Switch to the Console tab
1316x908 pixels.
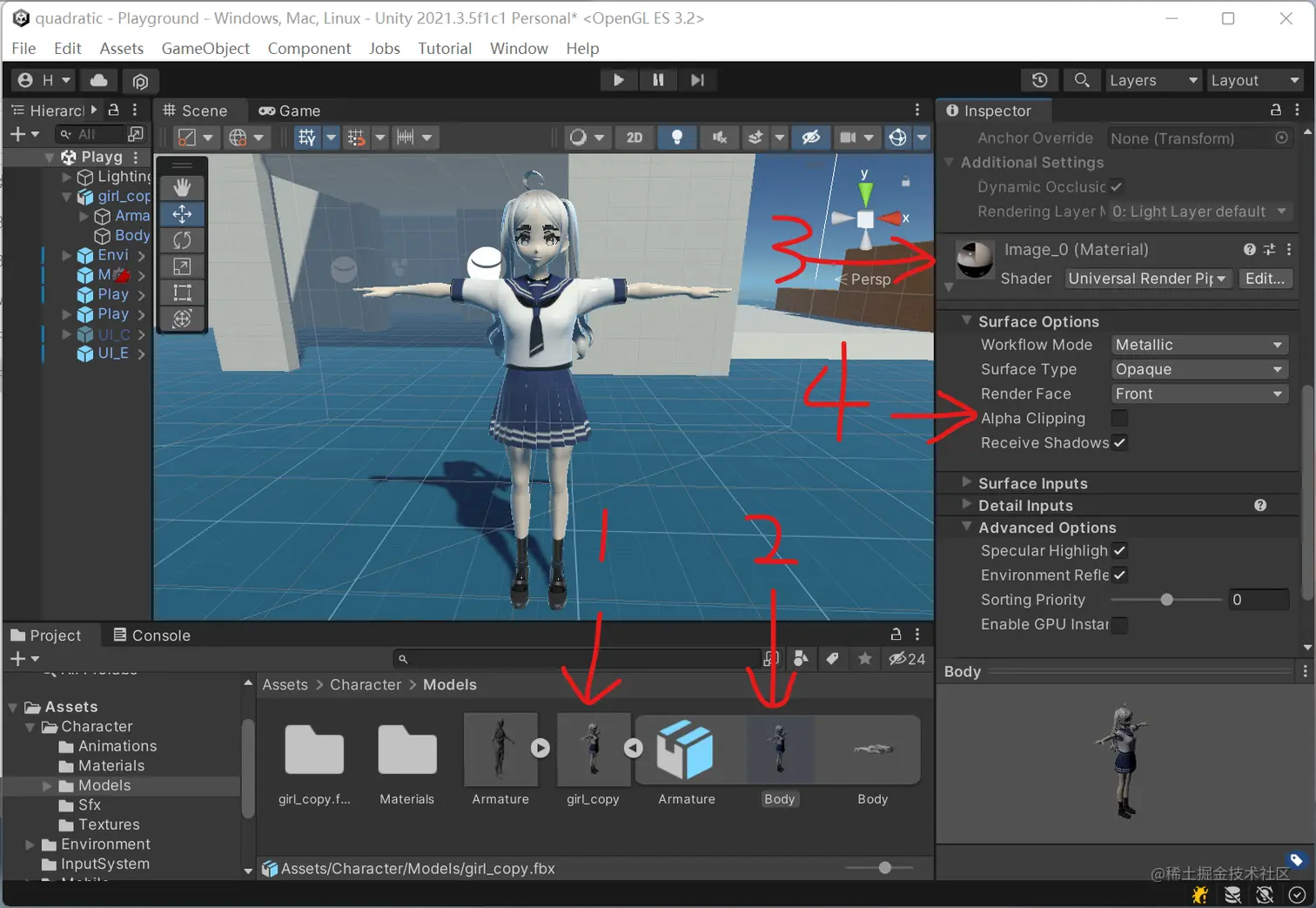(160, 635)
